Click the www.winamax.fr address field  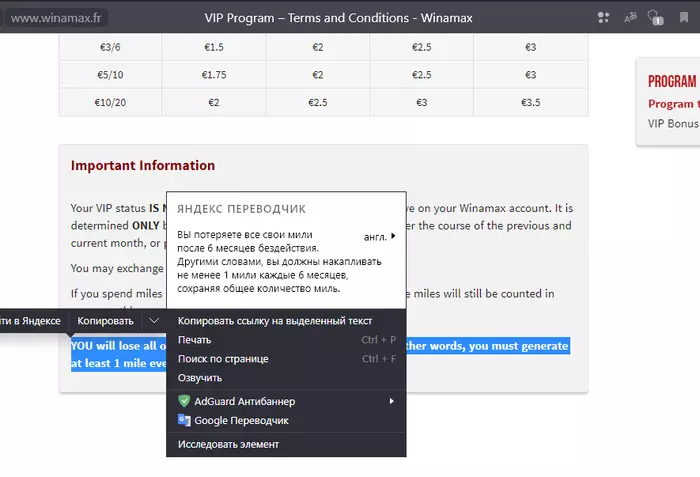56,18
